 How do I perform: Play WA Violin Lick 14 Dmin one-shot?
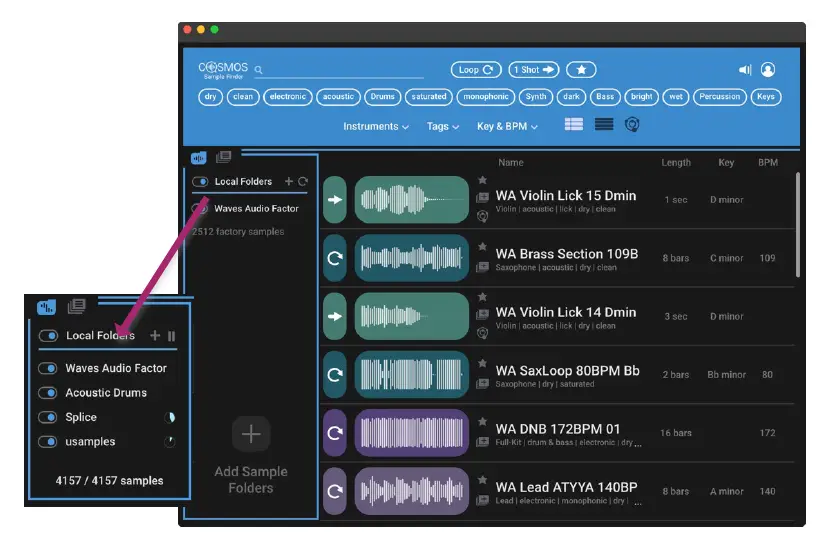coord(335,316)
